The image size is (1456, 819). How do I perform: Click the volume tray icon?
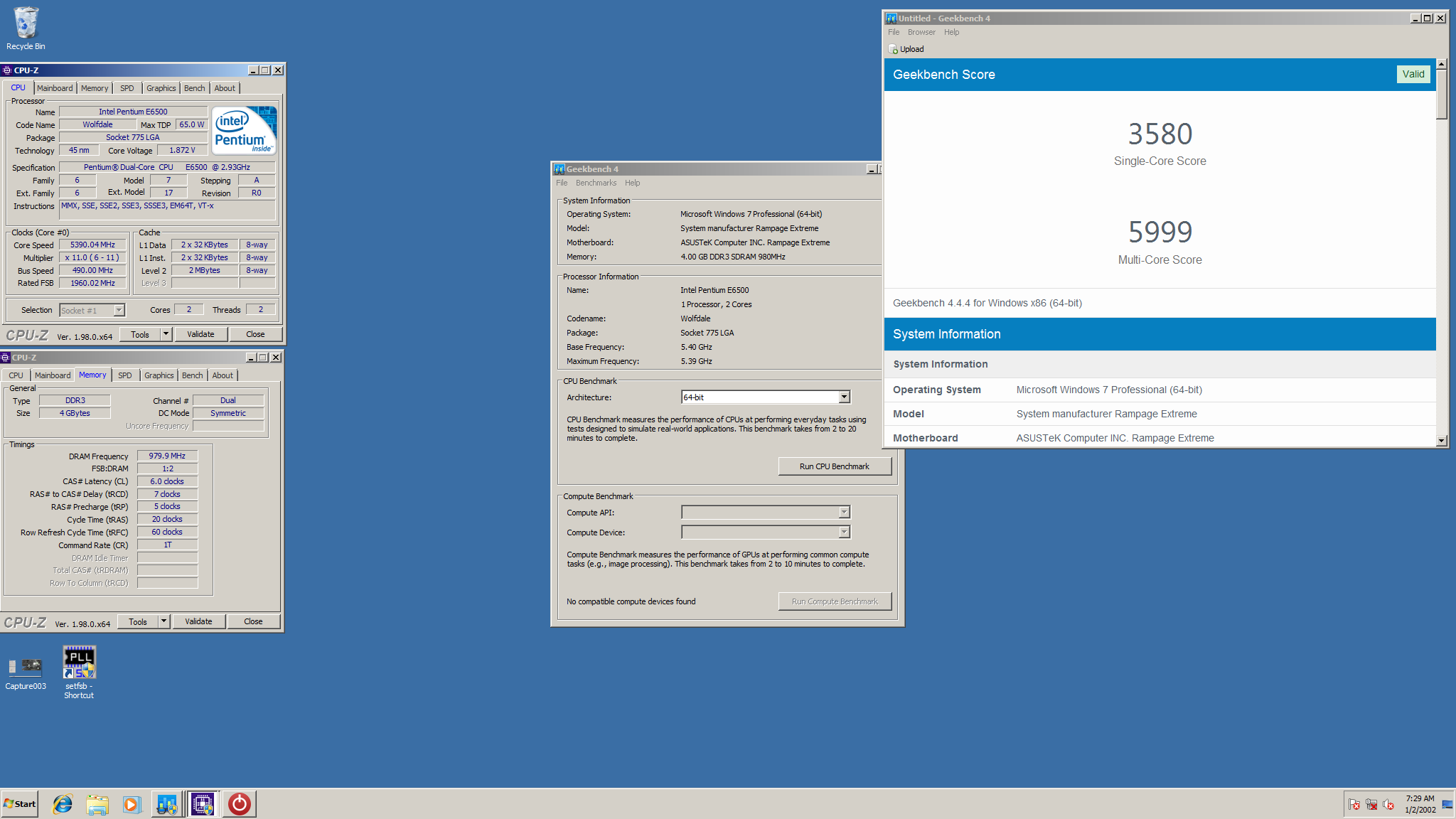pyautogui.click(x=1388, y=805)
